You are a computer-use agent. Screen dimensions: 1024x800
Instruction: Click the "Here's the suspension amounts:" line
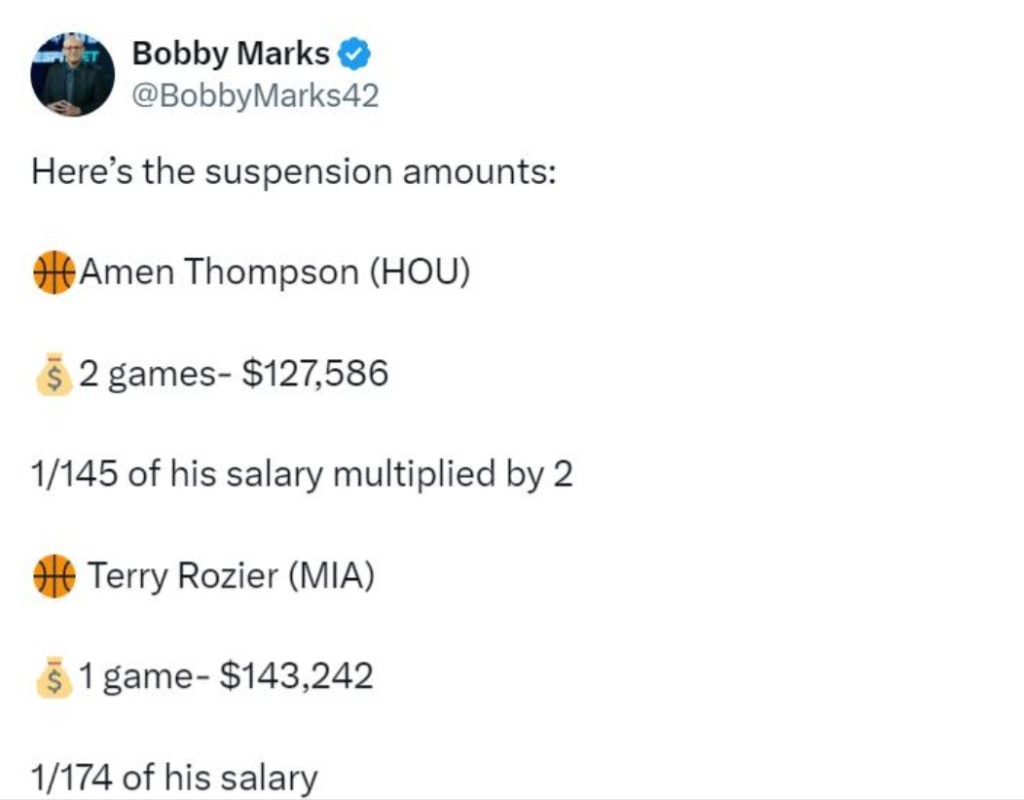pyautogui.click(x=293, y=172)
